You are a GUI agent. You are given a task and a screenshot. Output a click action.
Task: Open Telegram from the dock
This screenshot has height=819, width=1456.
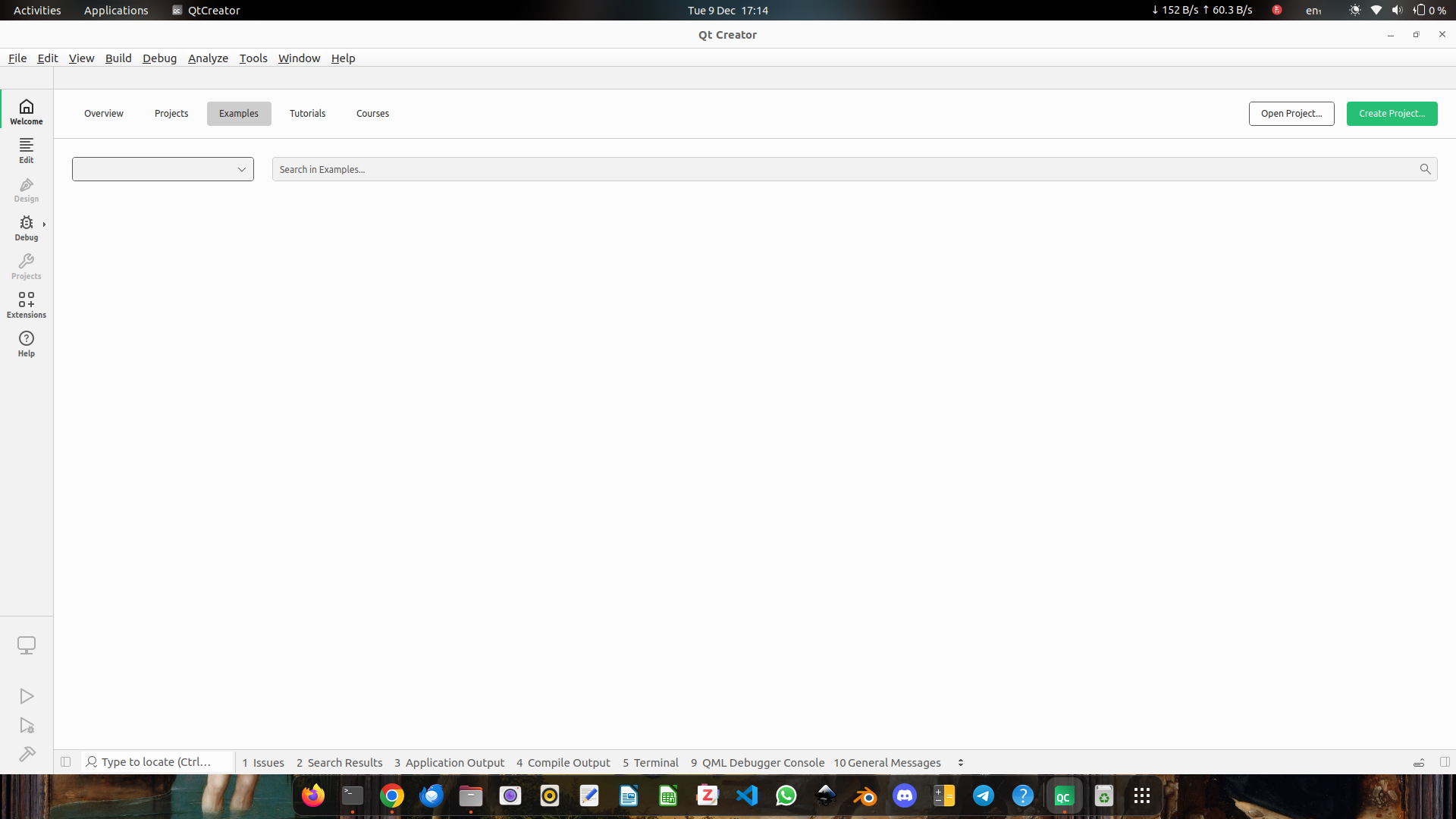pos(984,795)
